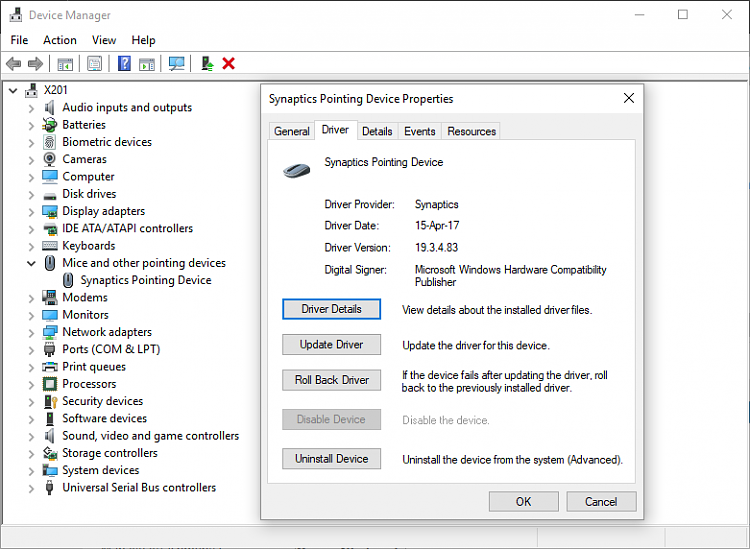Open the Action menu

click(x=60, y=40)
